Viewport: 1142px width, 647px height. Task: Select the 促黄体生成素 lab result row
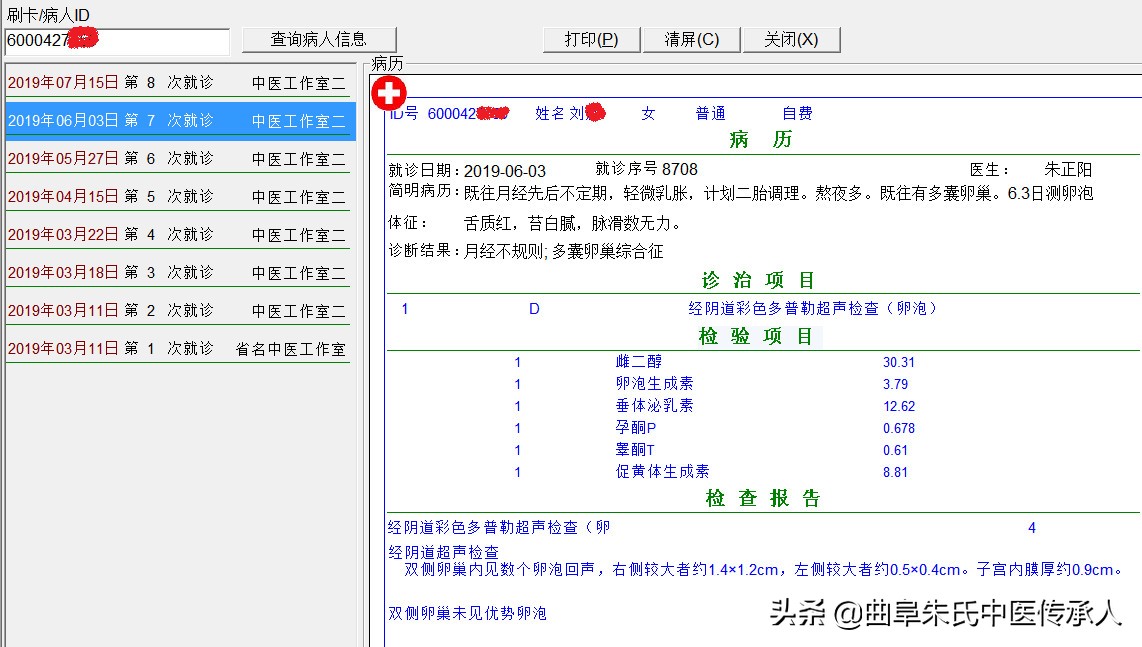pyautogui.click(x=664, y=472)
